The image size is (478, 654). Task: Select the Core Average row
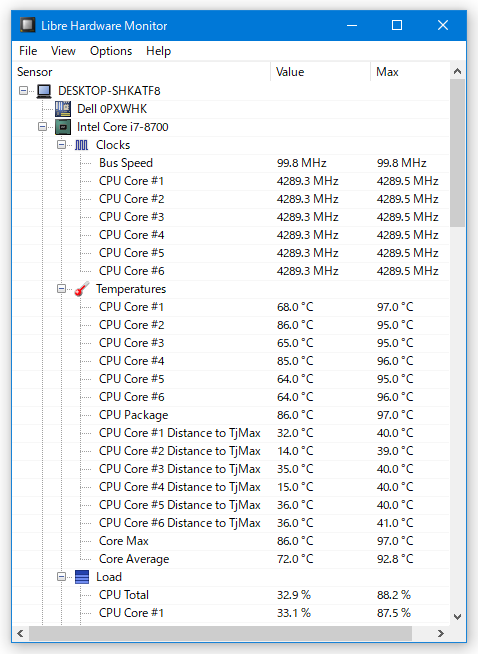[x=231, y=559]
